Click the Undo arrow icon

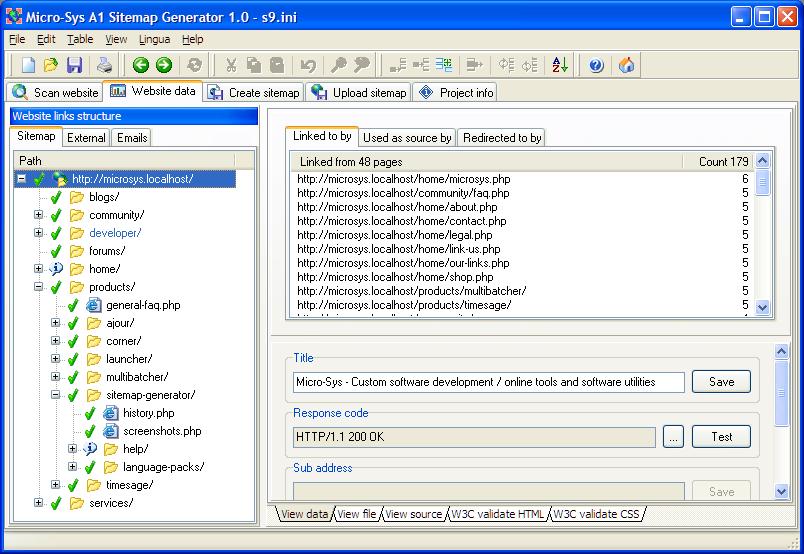coord(308,65)
